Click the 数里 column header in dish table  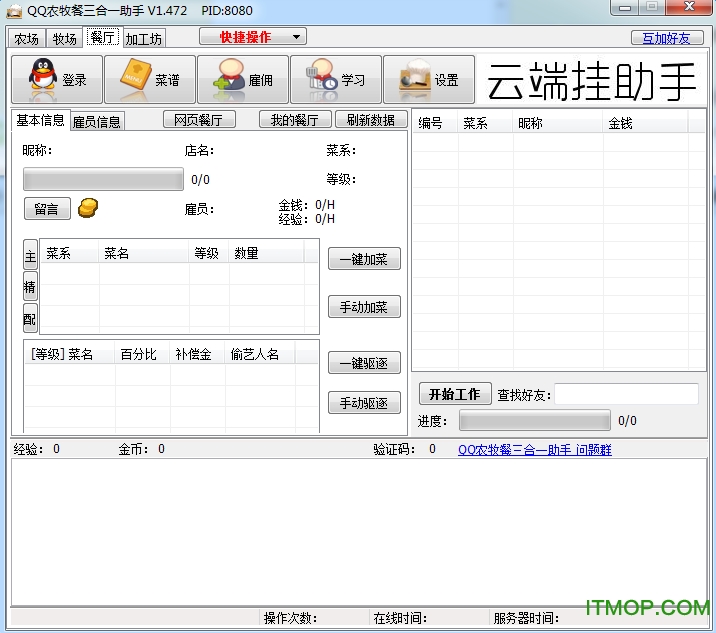tap(266, 253)
